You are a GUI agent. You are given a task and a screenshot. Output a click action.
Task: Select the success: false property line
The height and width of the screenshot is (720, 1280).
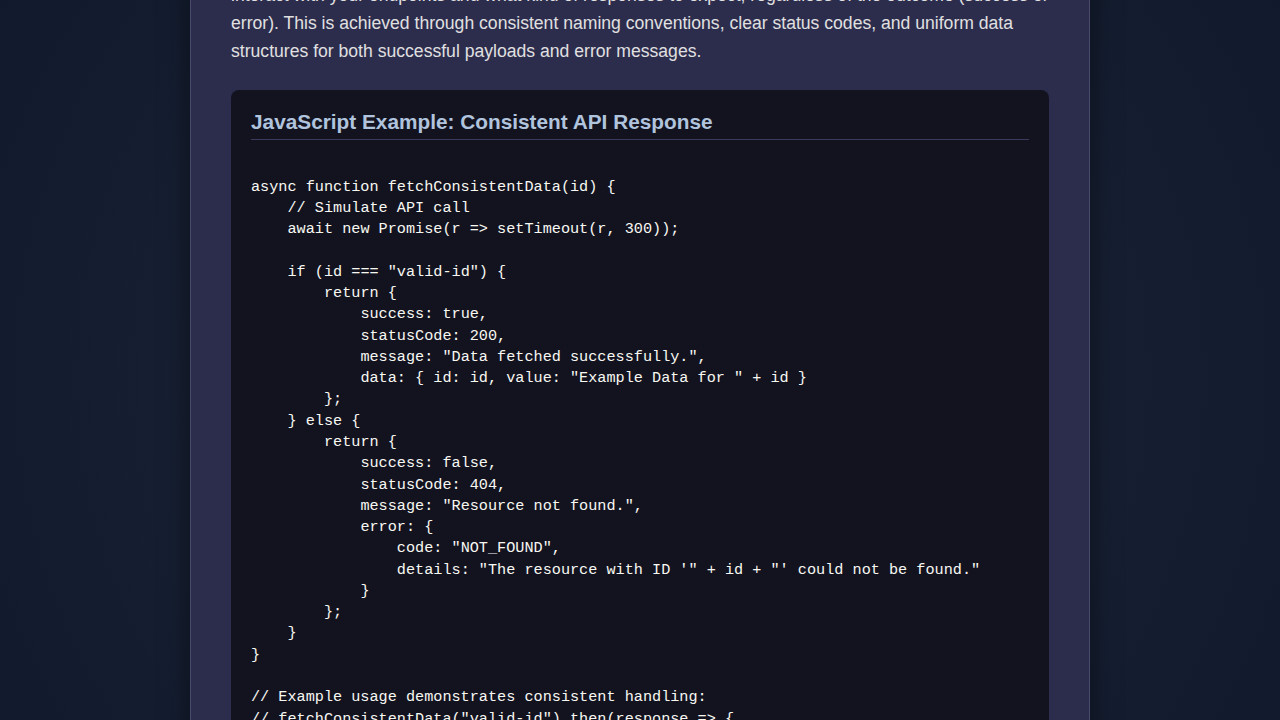(x=427, y=462)
